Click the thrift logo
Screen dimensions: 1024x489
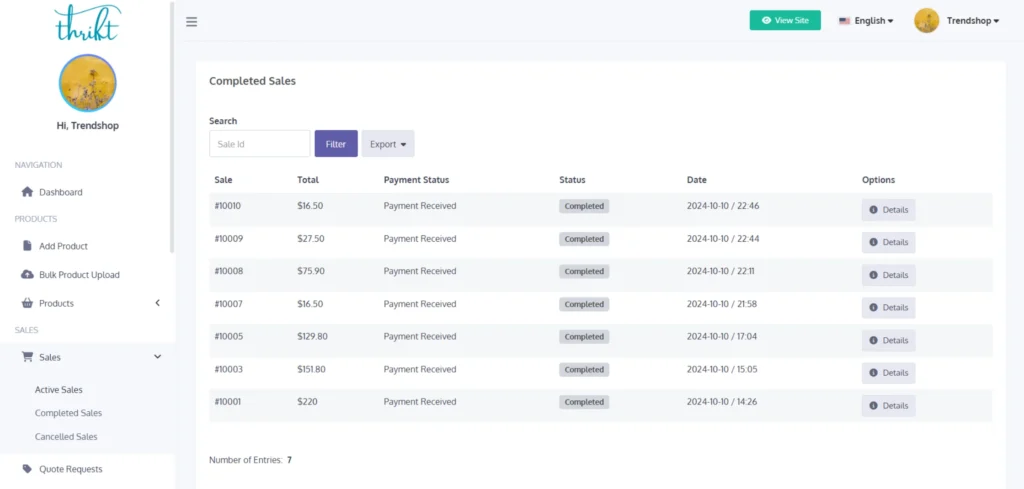click(x=87, y=22)
